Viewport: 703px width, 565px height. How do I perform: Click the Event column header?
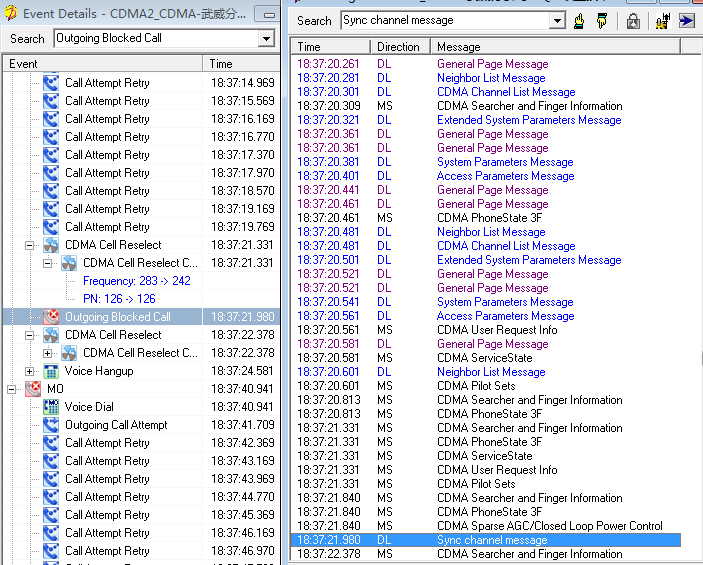100,64
